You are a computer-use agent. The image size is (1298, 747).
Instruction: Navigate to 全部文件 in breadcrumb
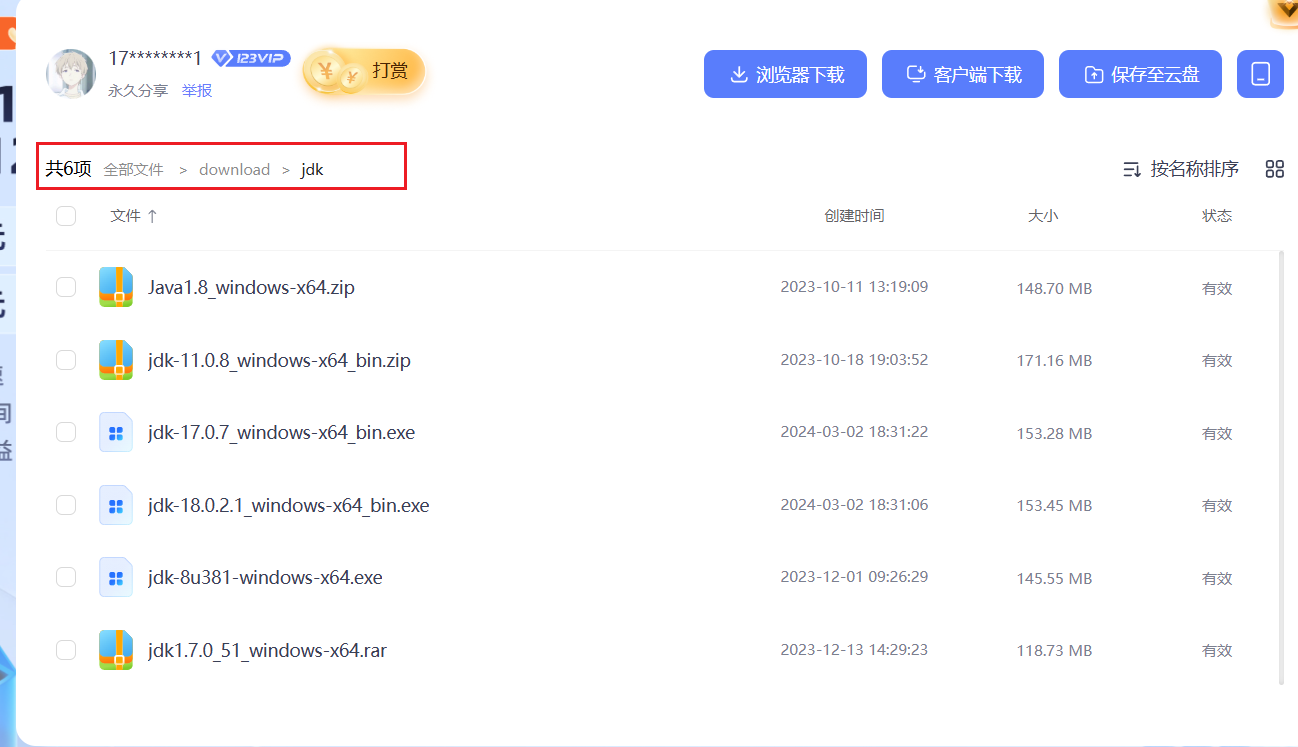coord(133,170)
